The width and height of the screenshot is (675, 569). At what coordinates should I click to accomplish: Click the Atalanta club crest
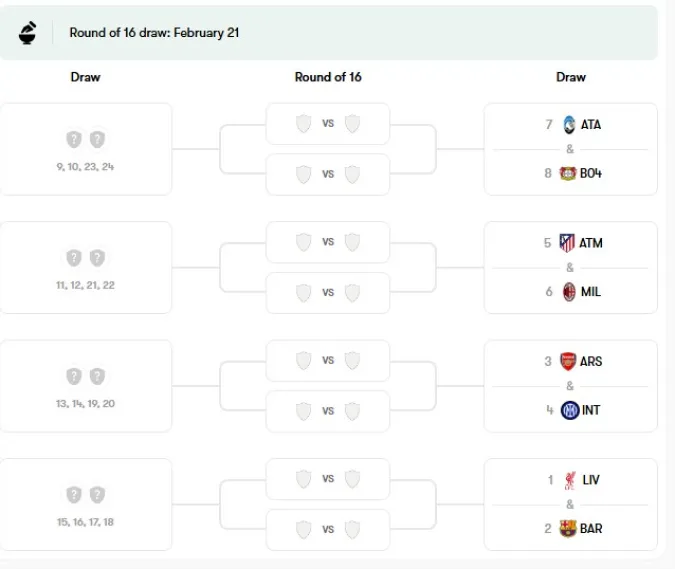570,125
